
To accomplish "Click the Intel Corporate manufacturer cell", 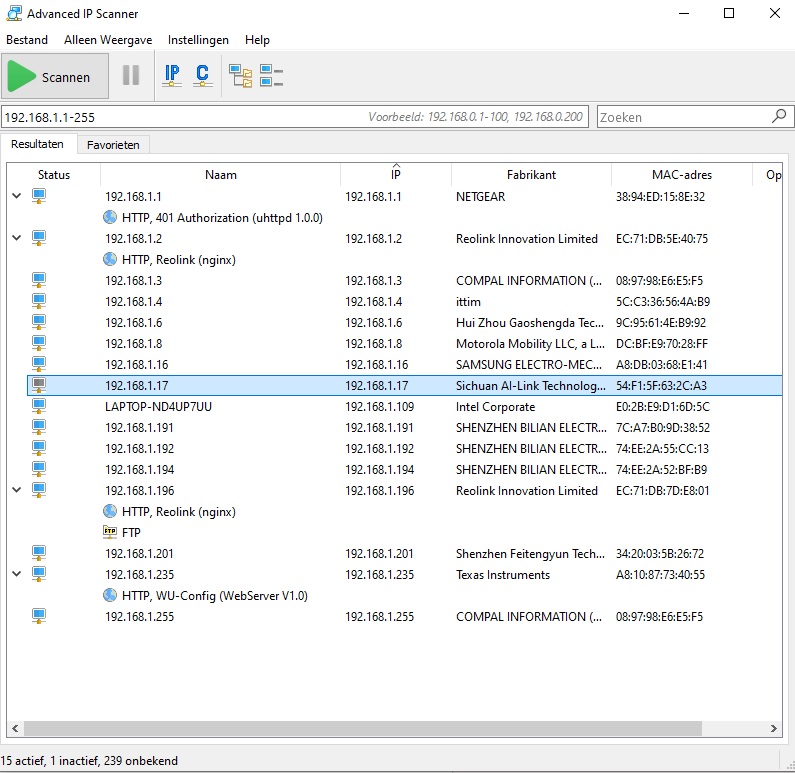I will click(495, 407).
